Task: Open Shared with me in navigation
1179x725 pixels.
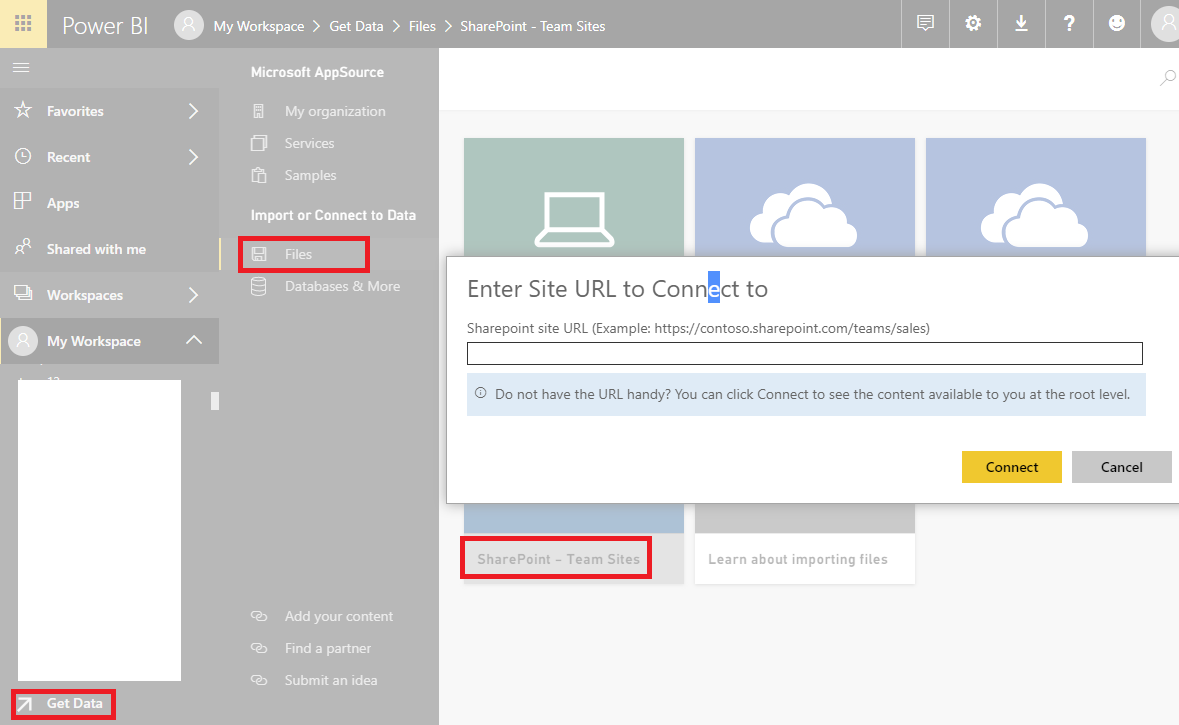Action: [96, 249]
